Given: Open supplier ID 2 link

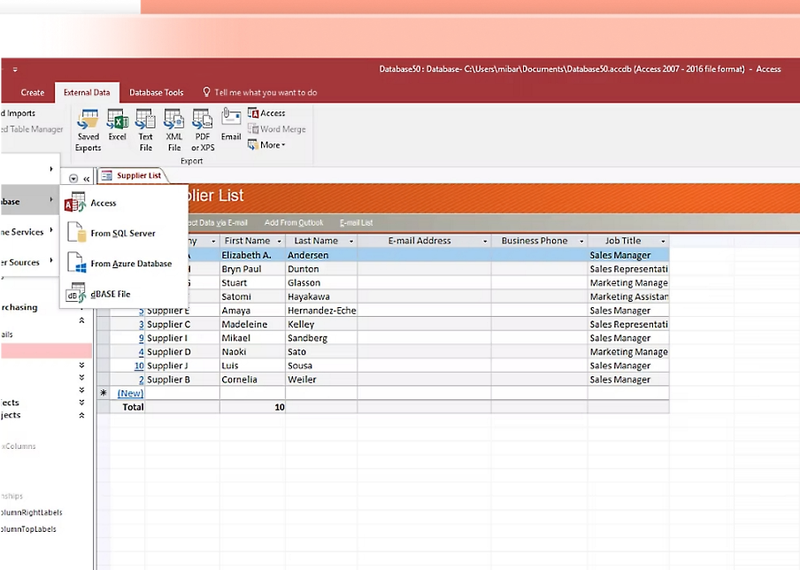Looking at the screenshot, I should point(141,380).
